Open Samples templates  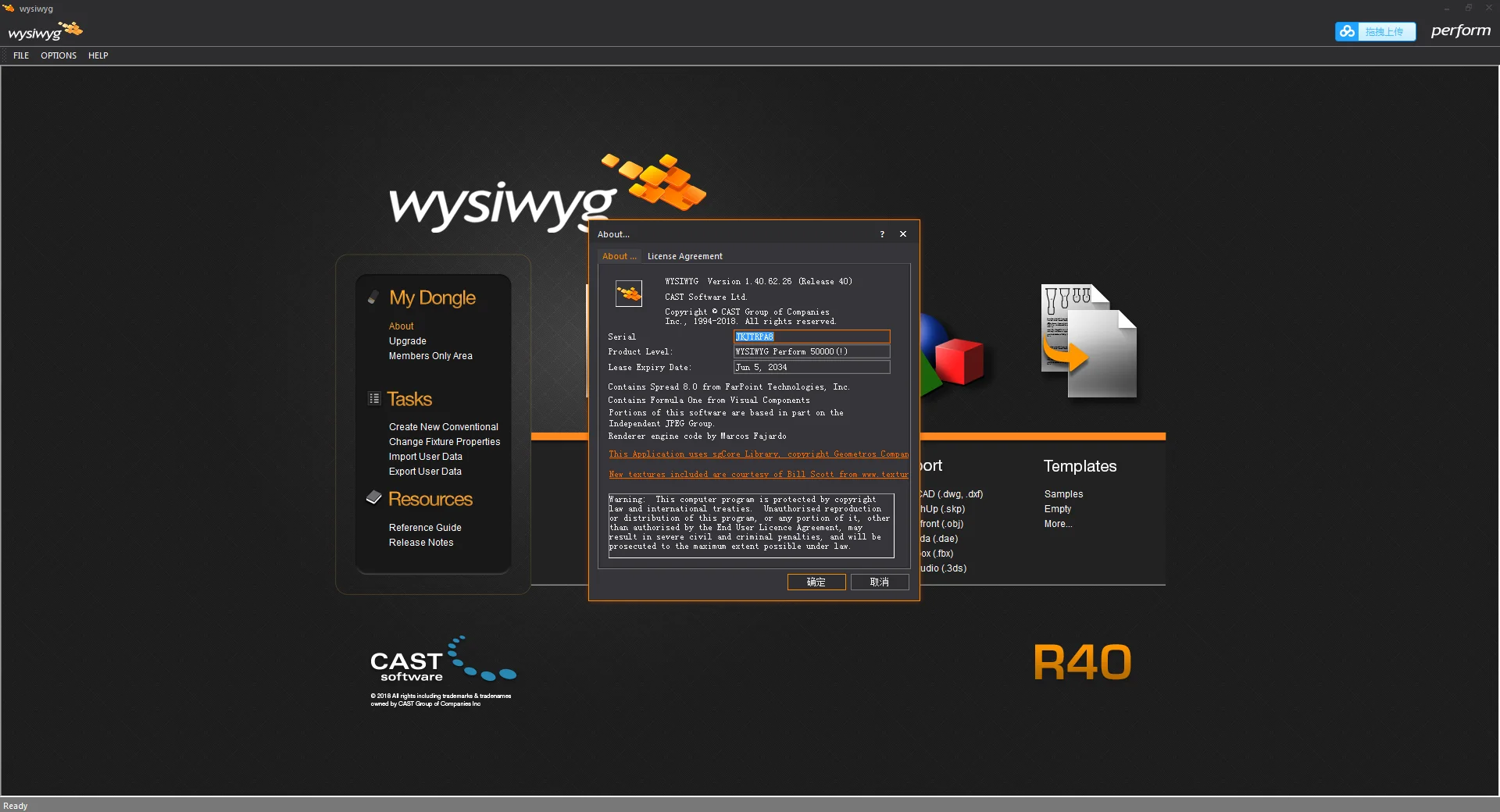coord(1064,494)
